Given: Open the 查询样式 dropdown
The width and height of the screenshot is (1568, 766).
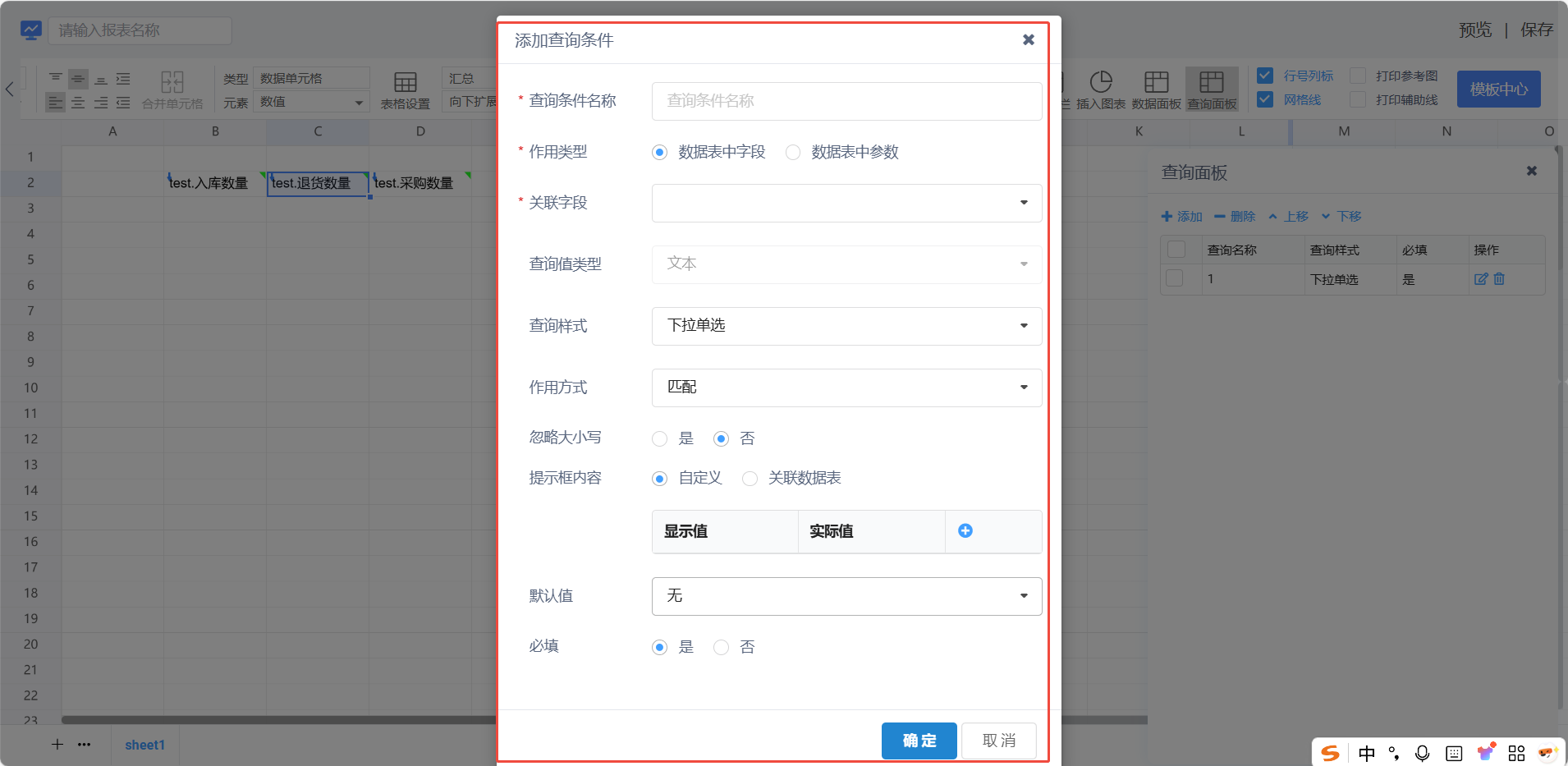Looking at the screenshot, I should (846, 326).
